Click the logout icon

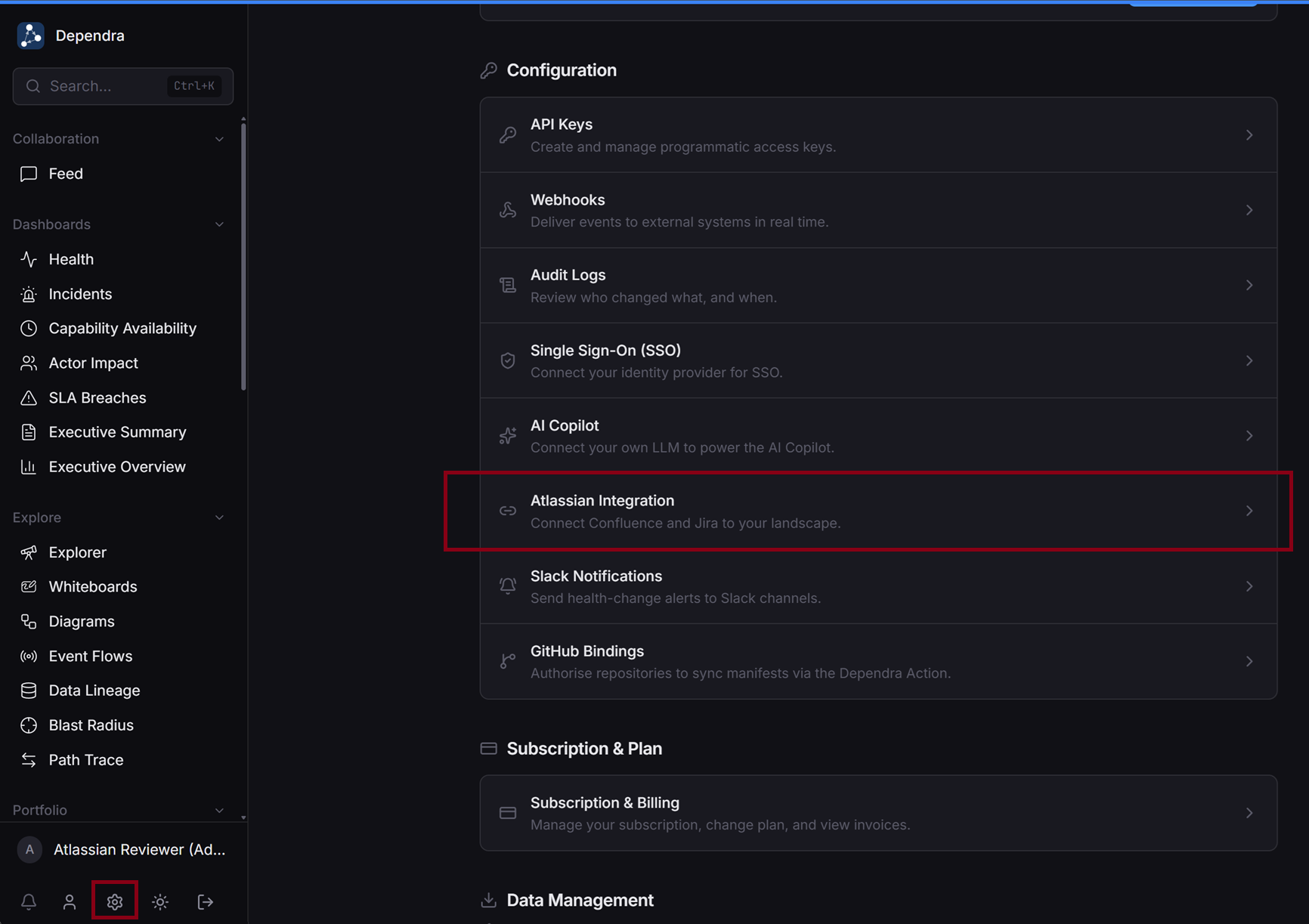pyautogui.click(x=206, y=901)
